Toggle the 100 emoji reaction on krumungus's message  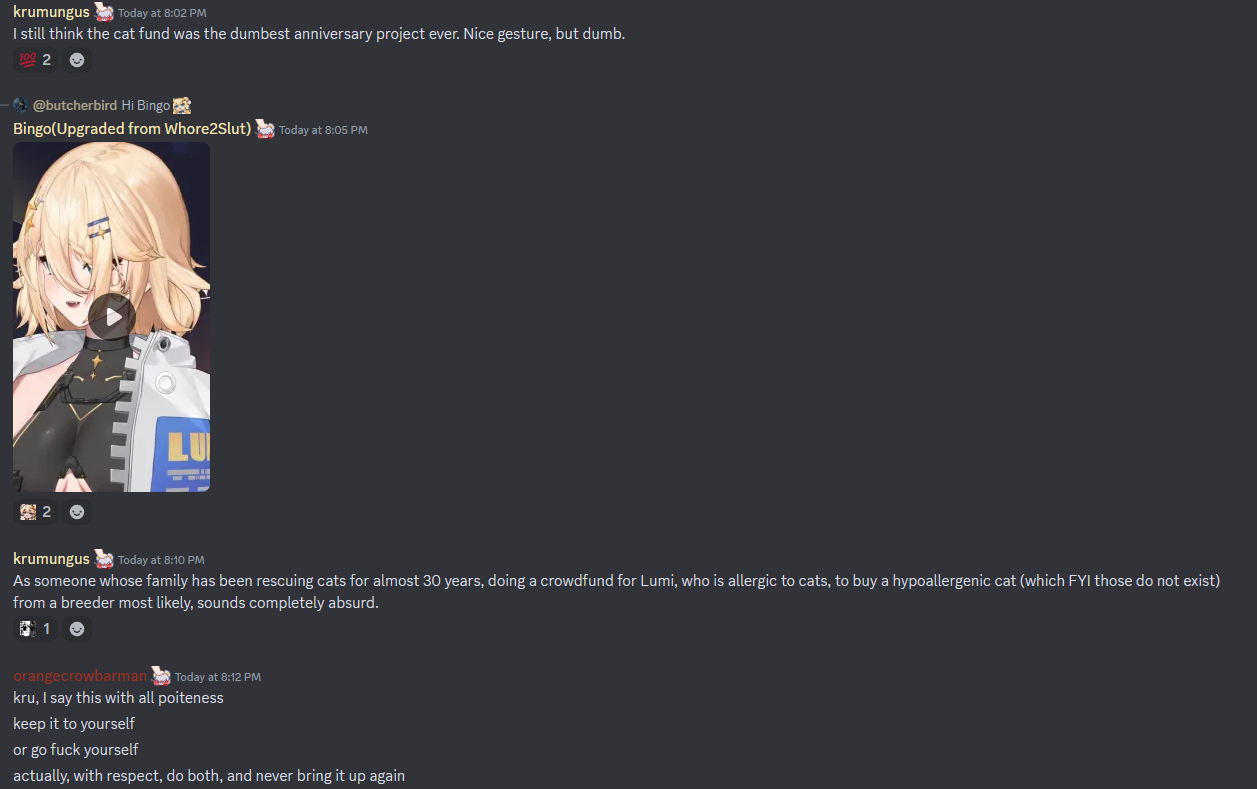click(x=35, y=60)
